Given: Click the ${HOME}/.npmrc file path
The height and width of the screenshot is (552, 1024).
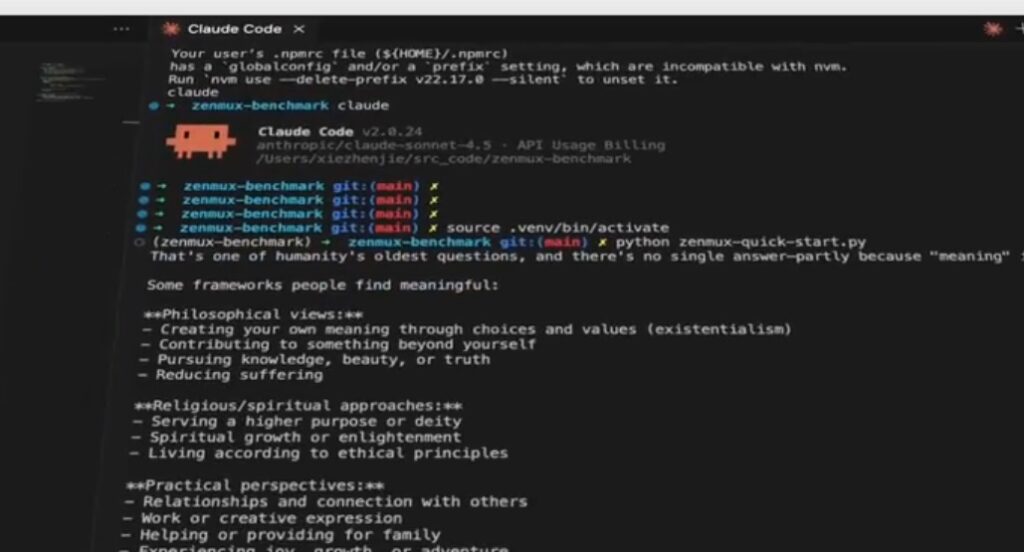Looking at the screenshot, I should pyautogui.click(x=441, y=54).
